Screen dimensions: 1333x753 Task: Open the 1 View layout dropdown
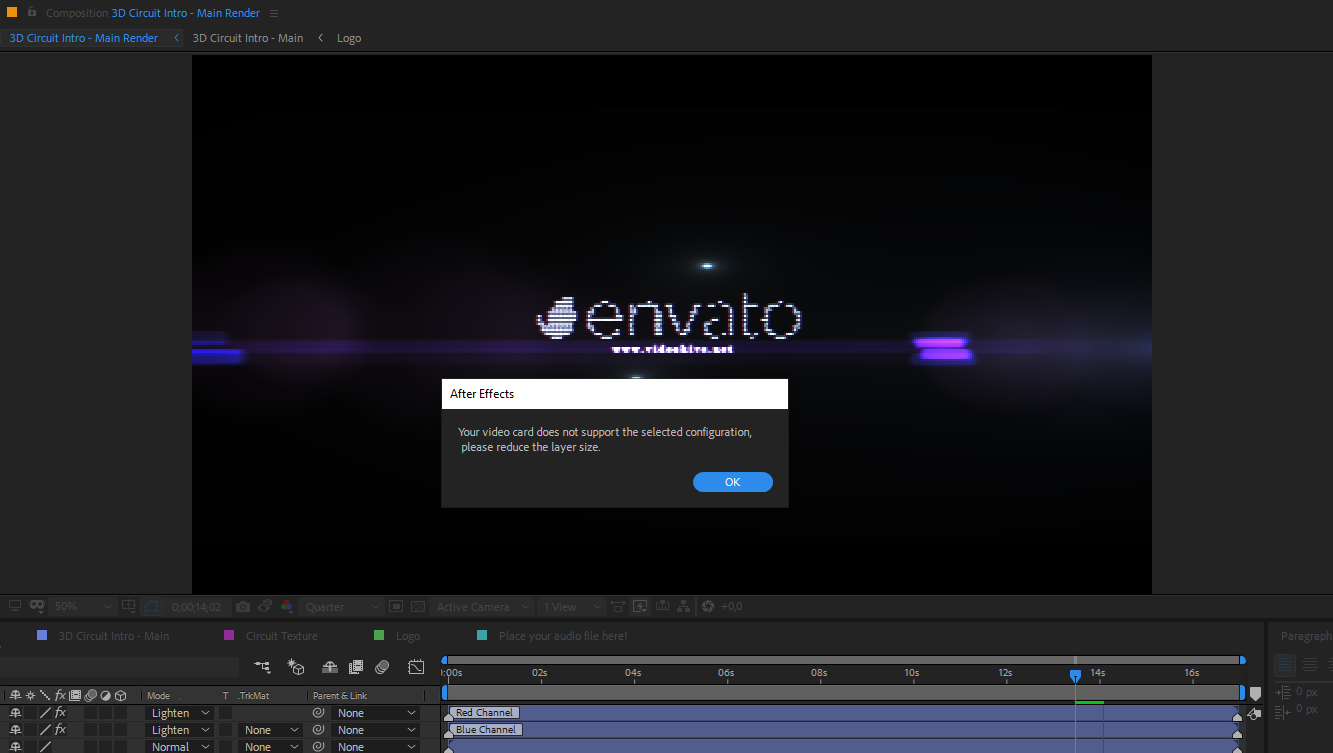click(571, 606)
